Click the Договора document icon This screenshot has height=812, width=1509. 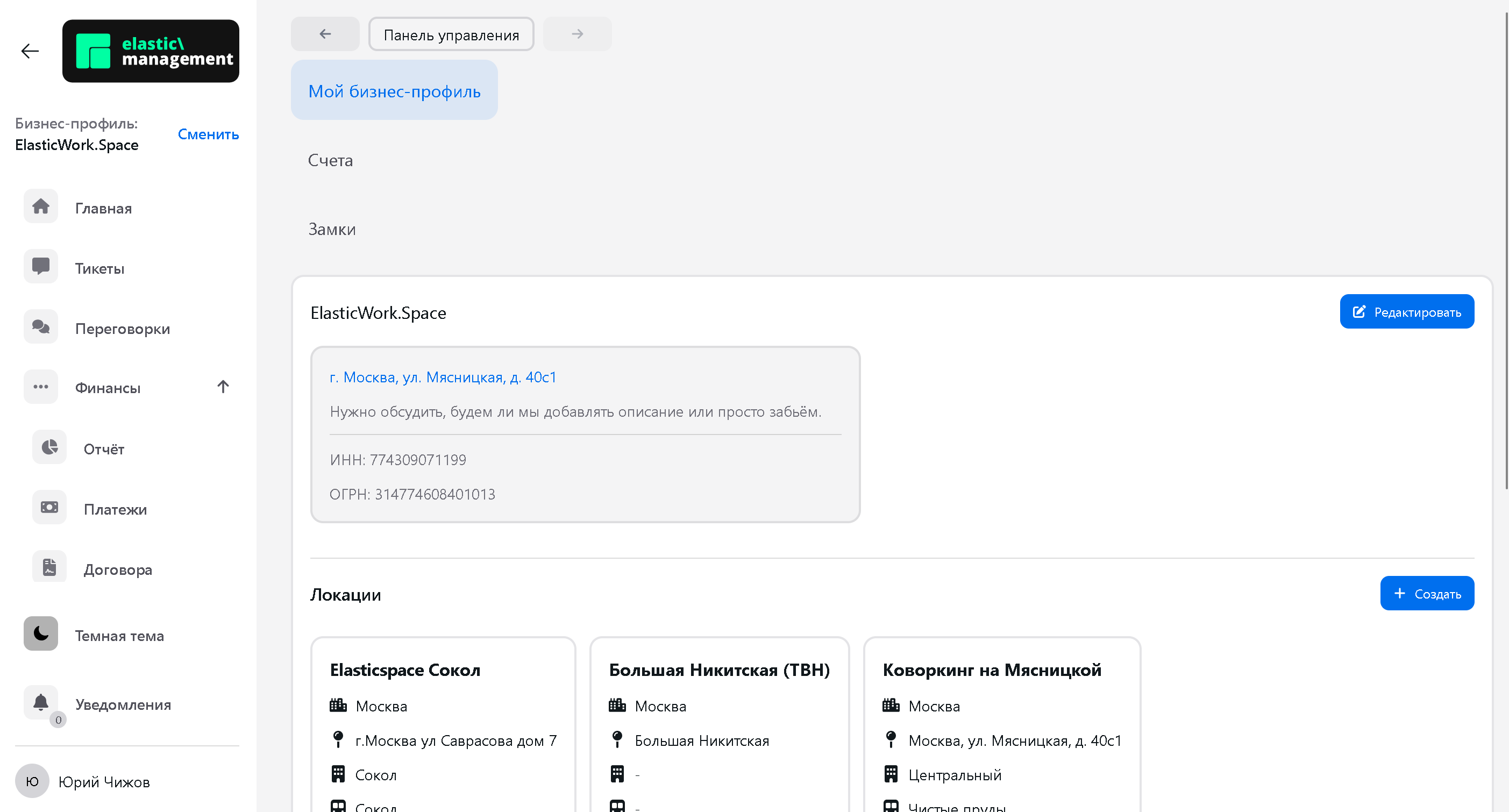pyautogui.click(x=49, y=568)
